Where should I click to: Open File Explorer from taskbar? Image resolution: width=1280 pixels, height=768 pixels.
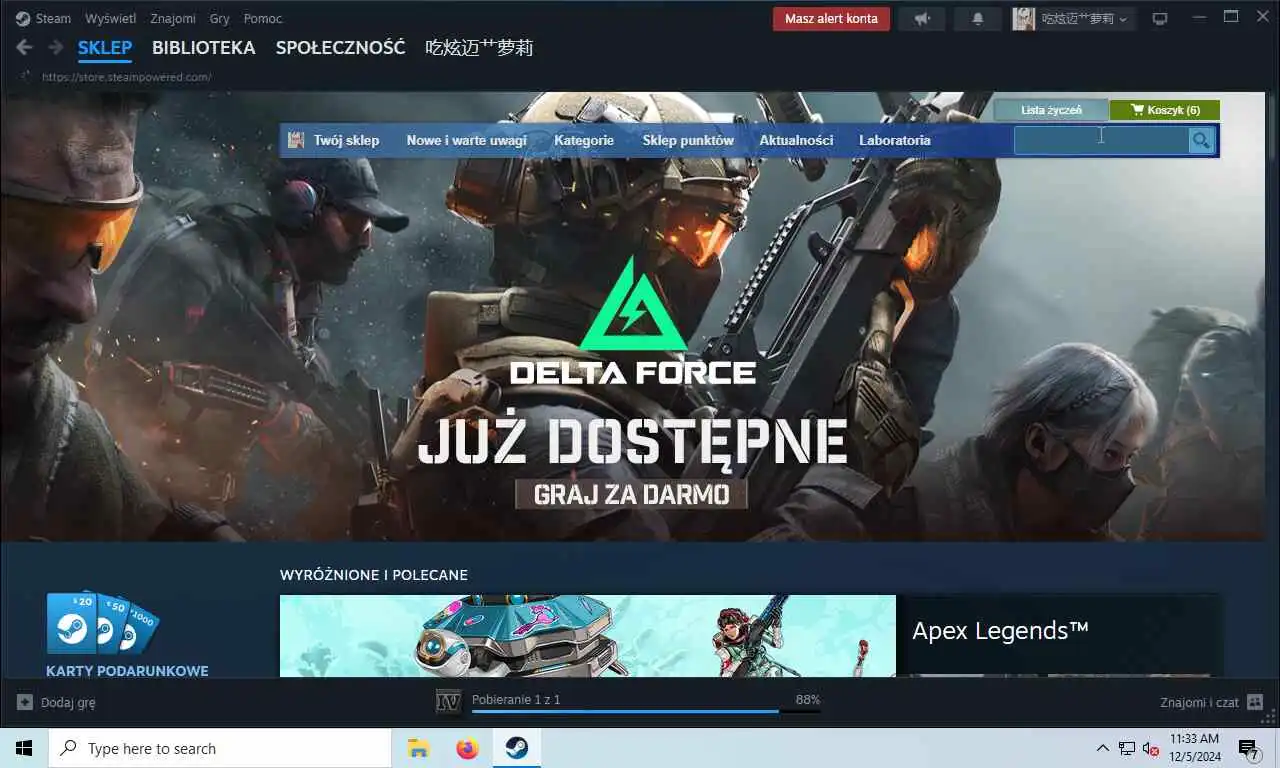(x=418, y=748)
